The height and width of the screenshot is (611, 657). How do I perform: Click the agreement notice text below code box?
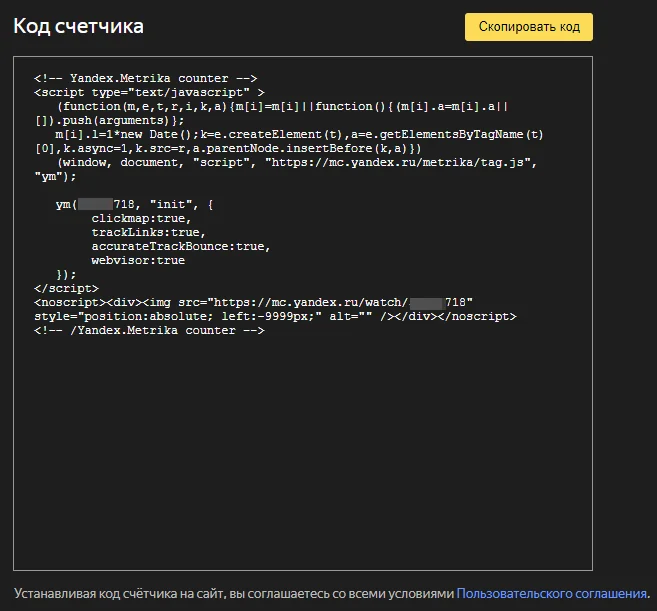click(x=234, y=593)
